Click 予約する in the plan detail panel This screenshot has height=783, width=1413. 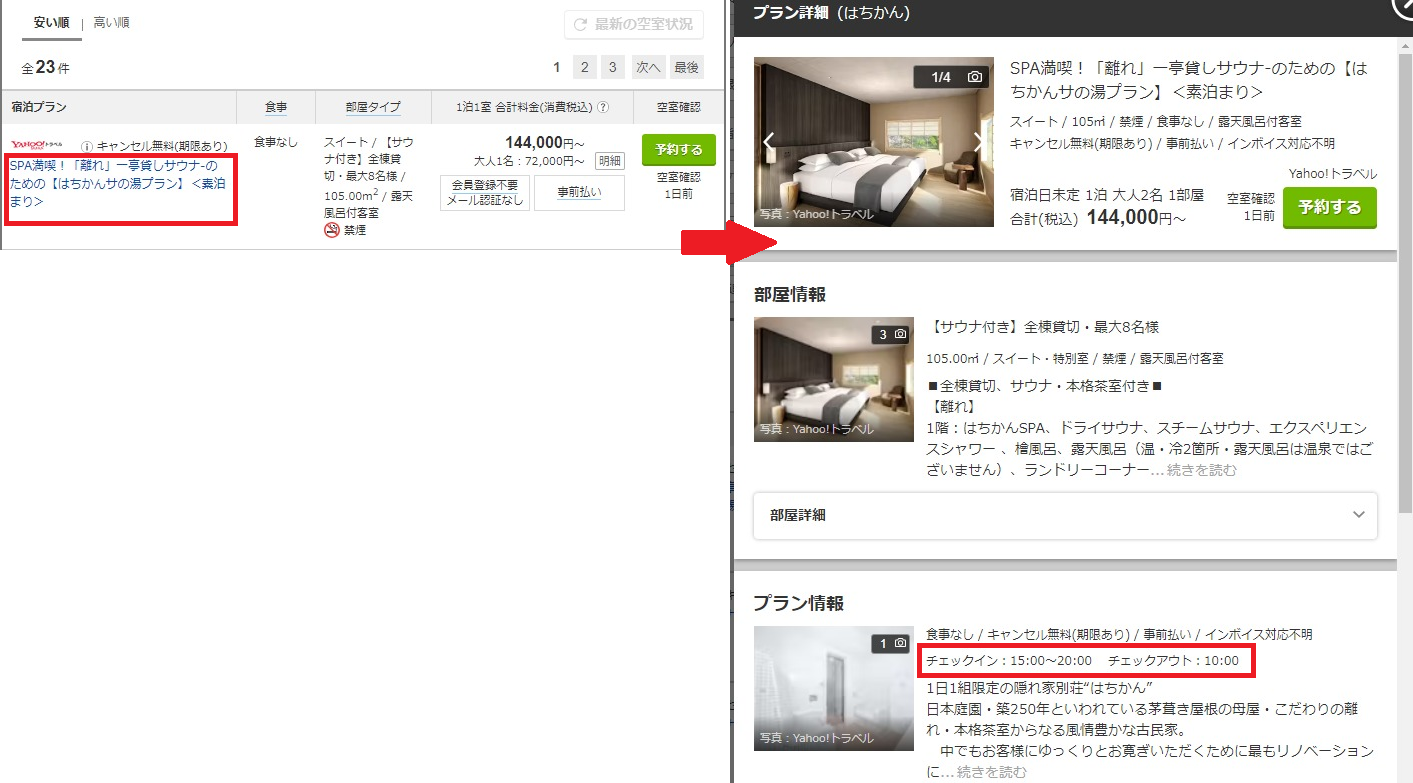(x=1329, y=208)
